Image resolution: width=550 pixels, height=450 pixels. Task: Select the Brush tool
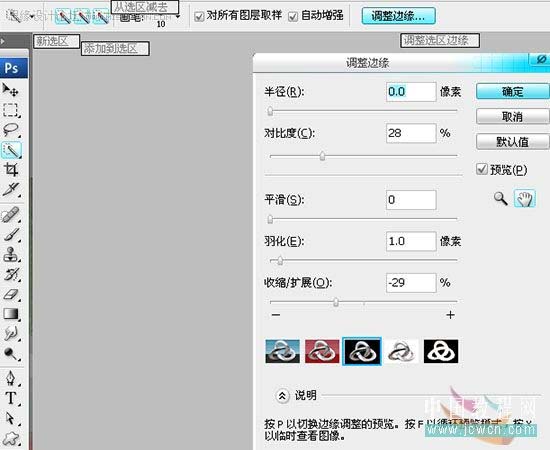(11, 234)
